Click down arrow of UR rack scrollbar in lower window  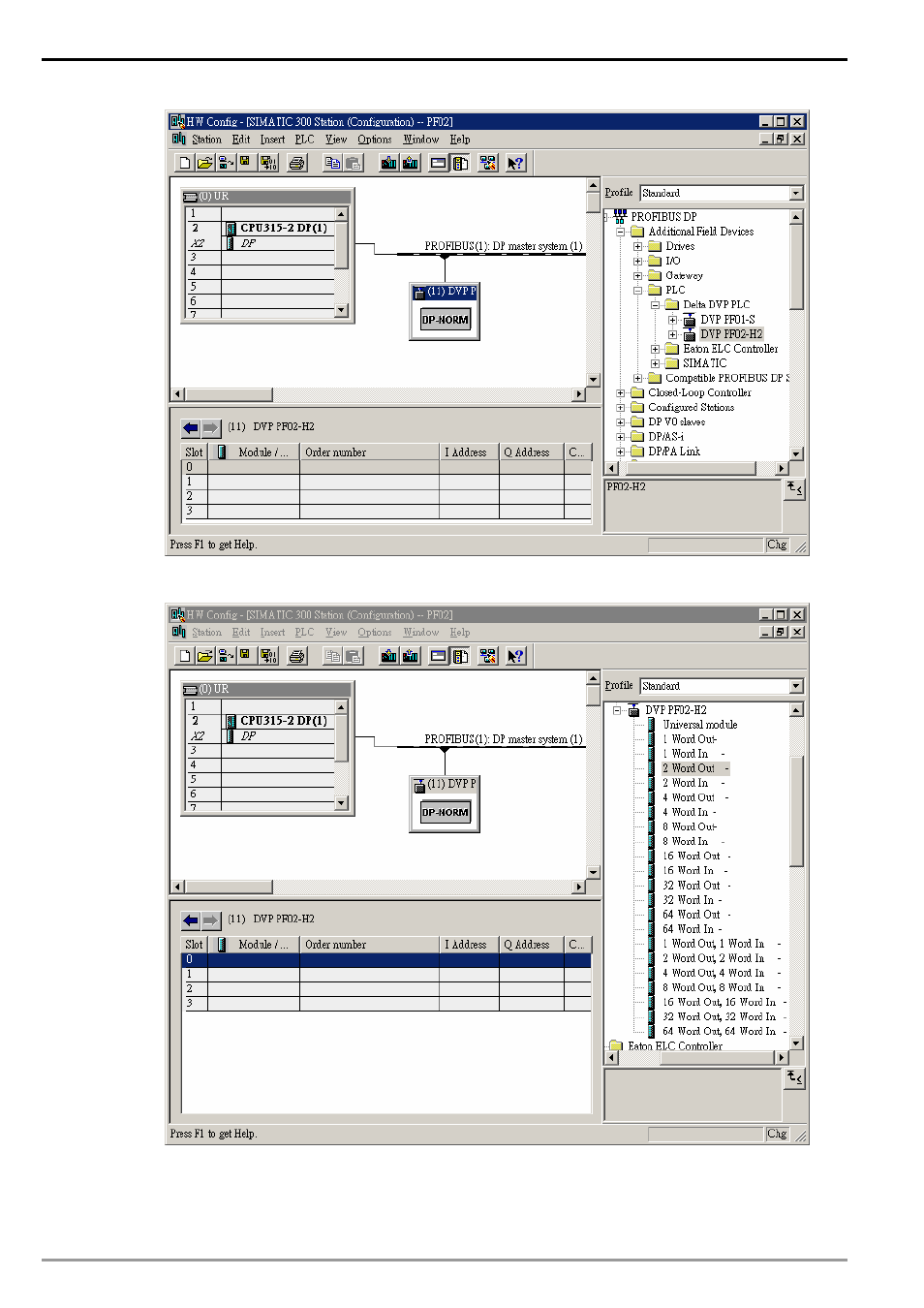(341, 803)
